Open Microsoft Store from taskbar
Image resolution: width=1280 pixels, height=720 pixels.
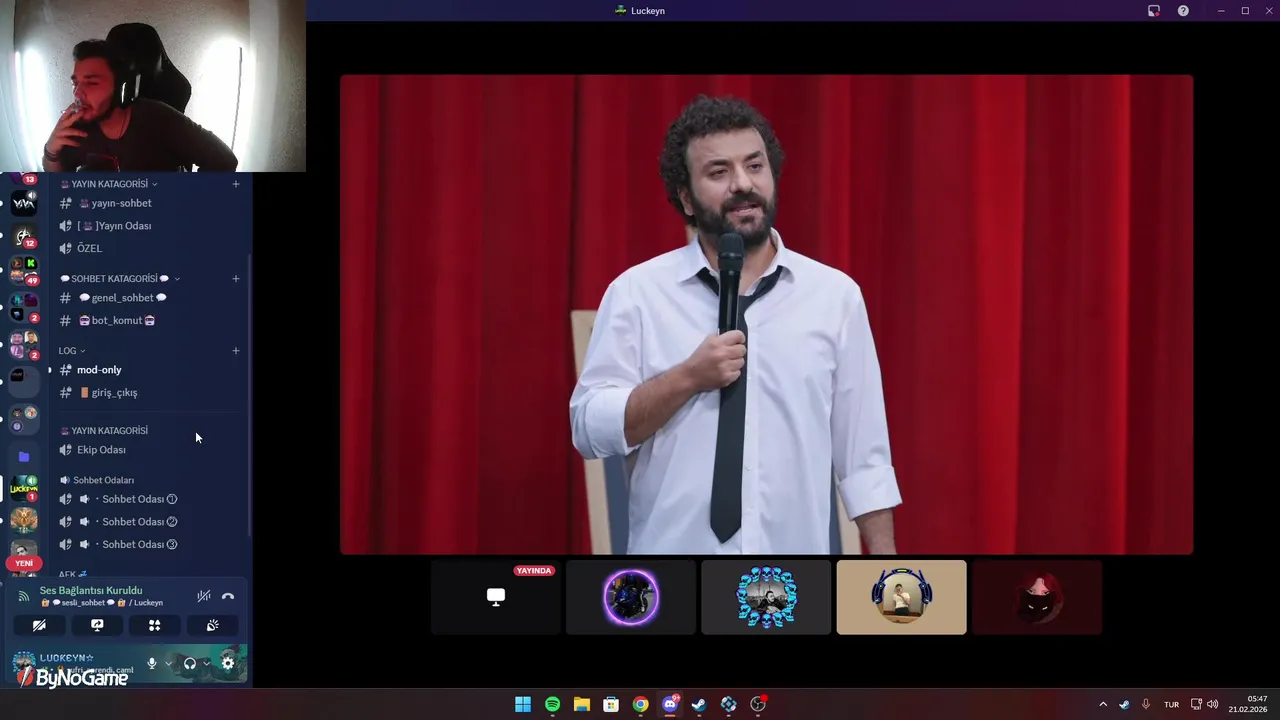tap(611, 704)
